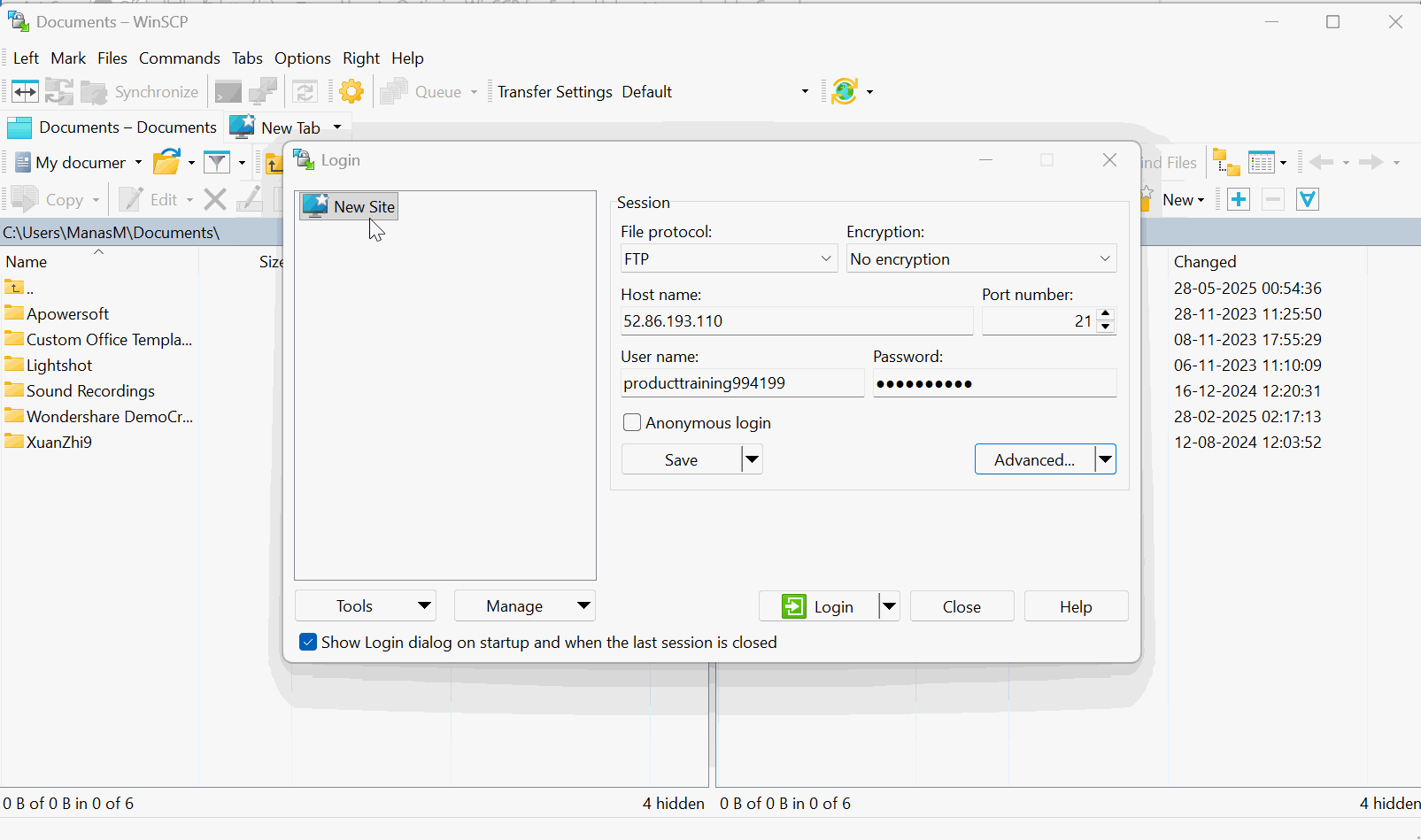Open the File protocol dropdown
The height and width of the screenshot is (840, 1421).
728,259
